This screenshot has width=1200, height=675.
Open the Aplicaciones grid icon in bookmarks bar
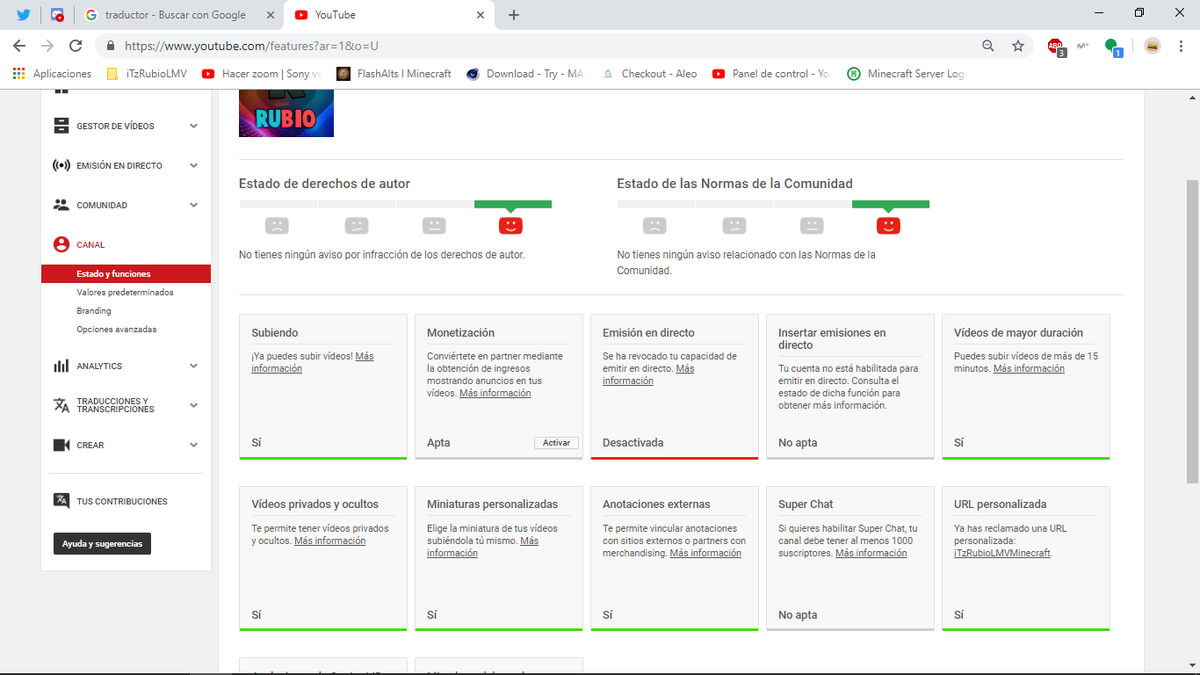tap(18, 73)
